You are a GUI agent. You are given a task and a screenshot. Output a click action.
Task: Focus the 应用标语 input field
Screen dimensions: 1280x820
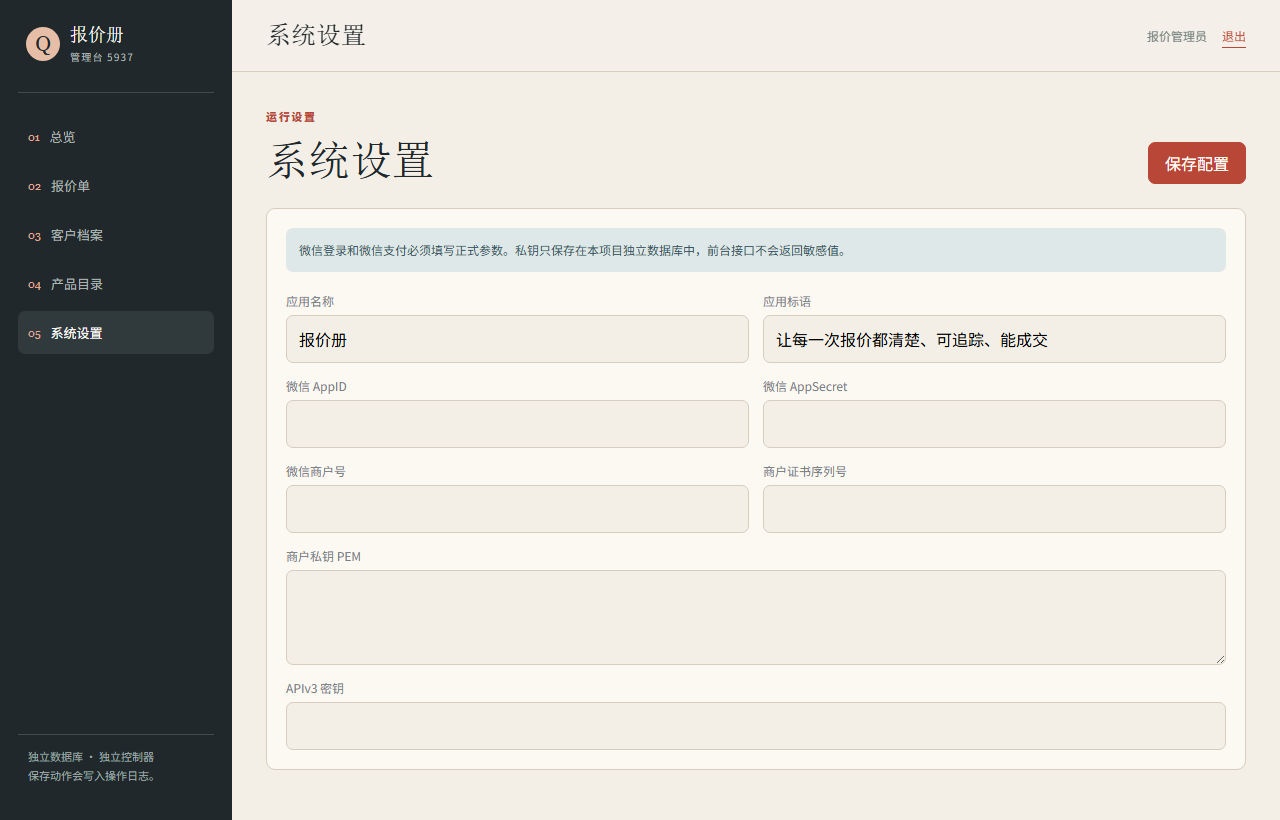click(x=994, y=339)
